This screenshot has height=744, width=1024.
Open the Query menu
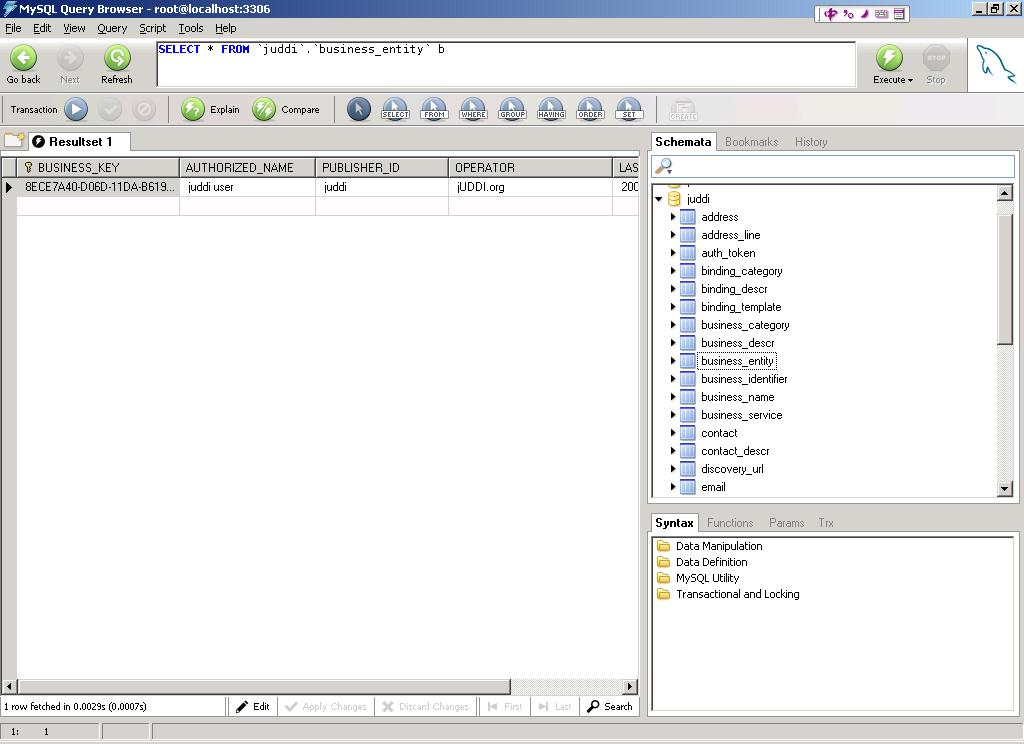(x=112, y=28)
